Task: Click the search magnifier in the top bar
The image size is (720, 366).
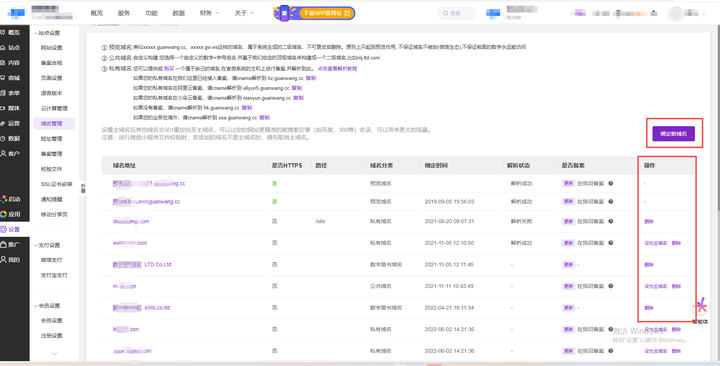Action: click(445, 13)
